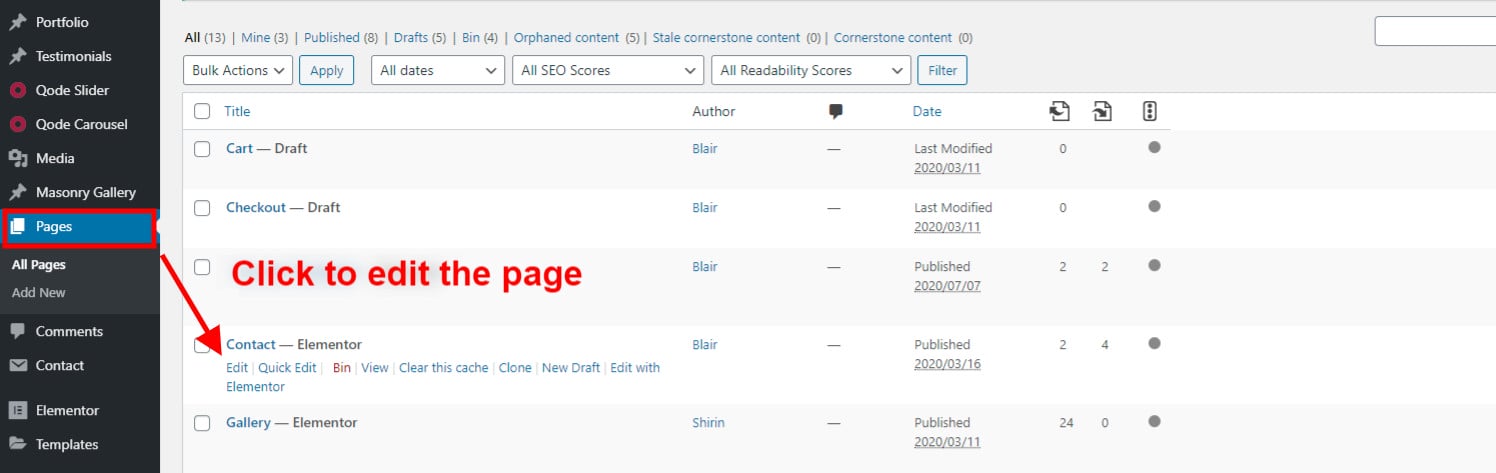Open the Gallery page title
This screenshot has height=473, width=1496.
pos(248,422)
